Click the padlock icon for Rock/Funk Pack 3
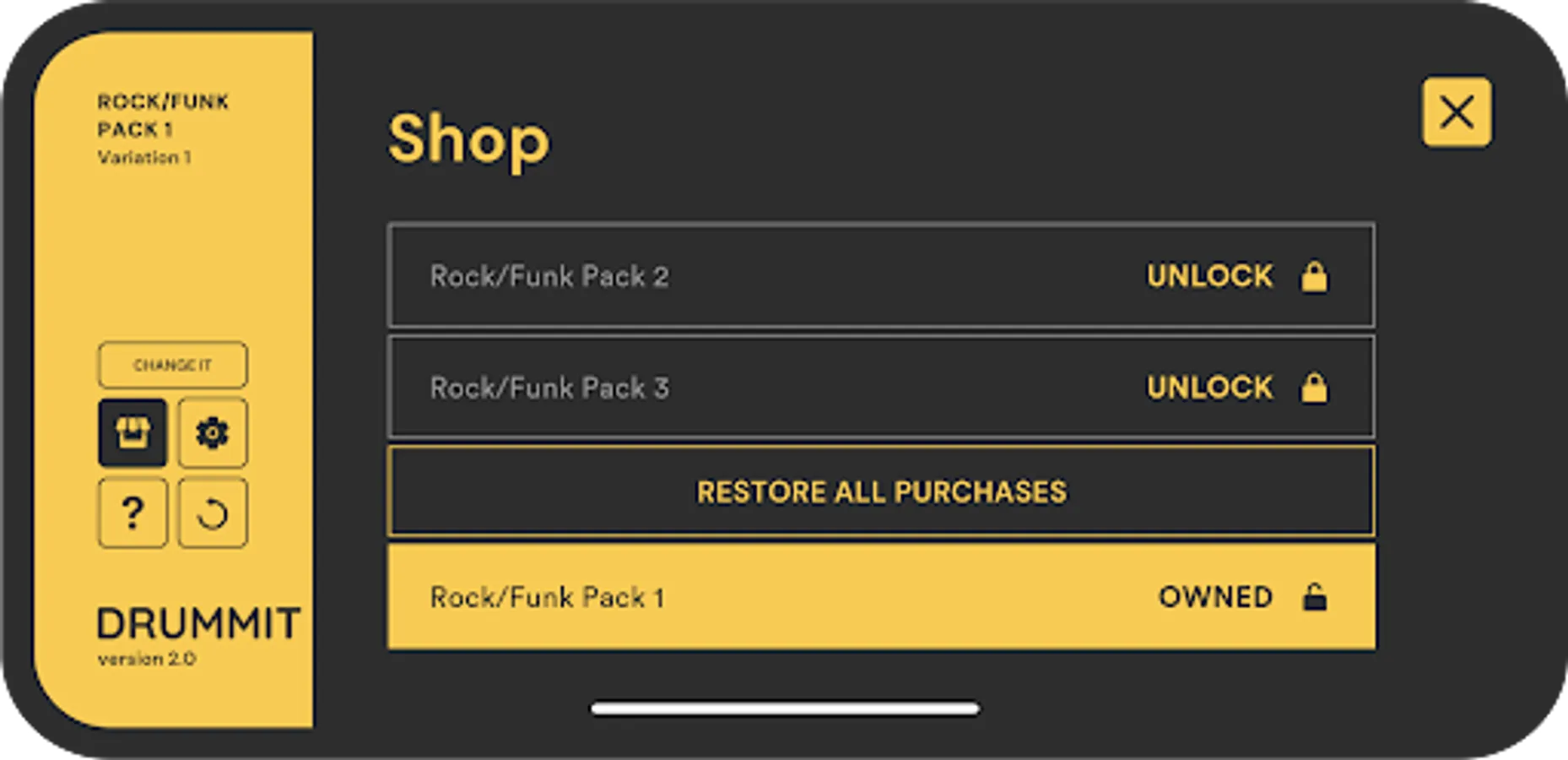The width and height of the screenshot is (1568, 760). click(1313, 388)
